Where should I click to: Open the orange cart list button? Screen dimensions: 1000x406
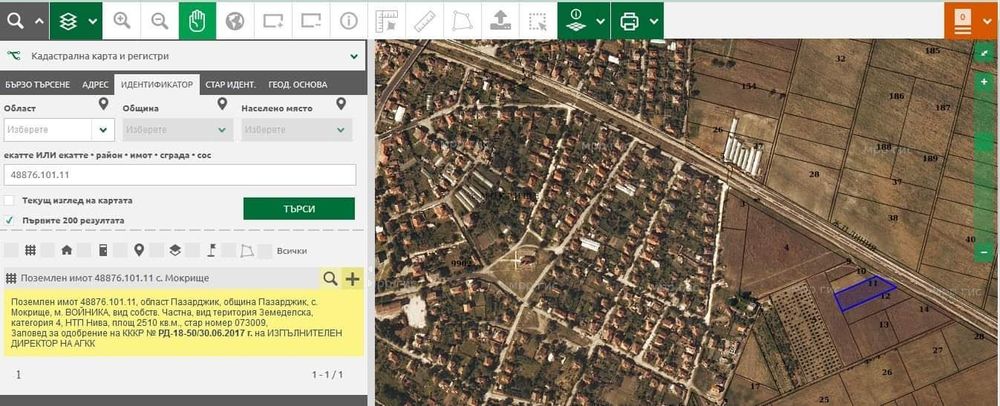click(962, 21)
